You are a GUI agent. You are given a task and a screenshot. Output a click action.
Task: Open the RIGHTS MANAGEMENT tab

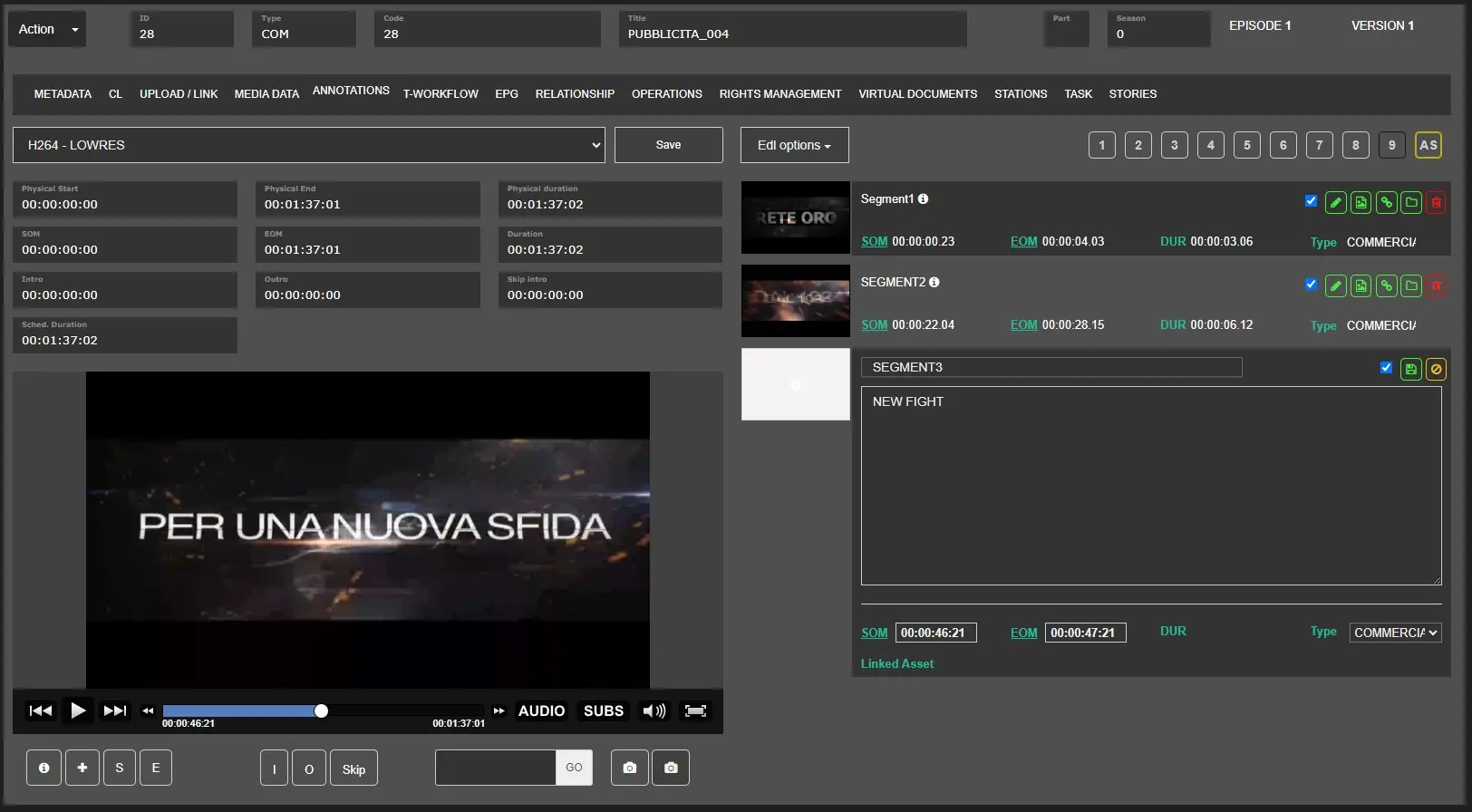tap(780, 94)
